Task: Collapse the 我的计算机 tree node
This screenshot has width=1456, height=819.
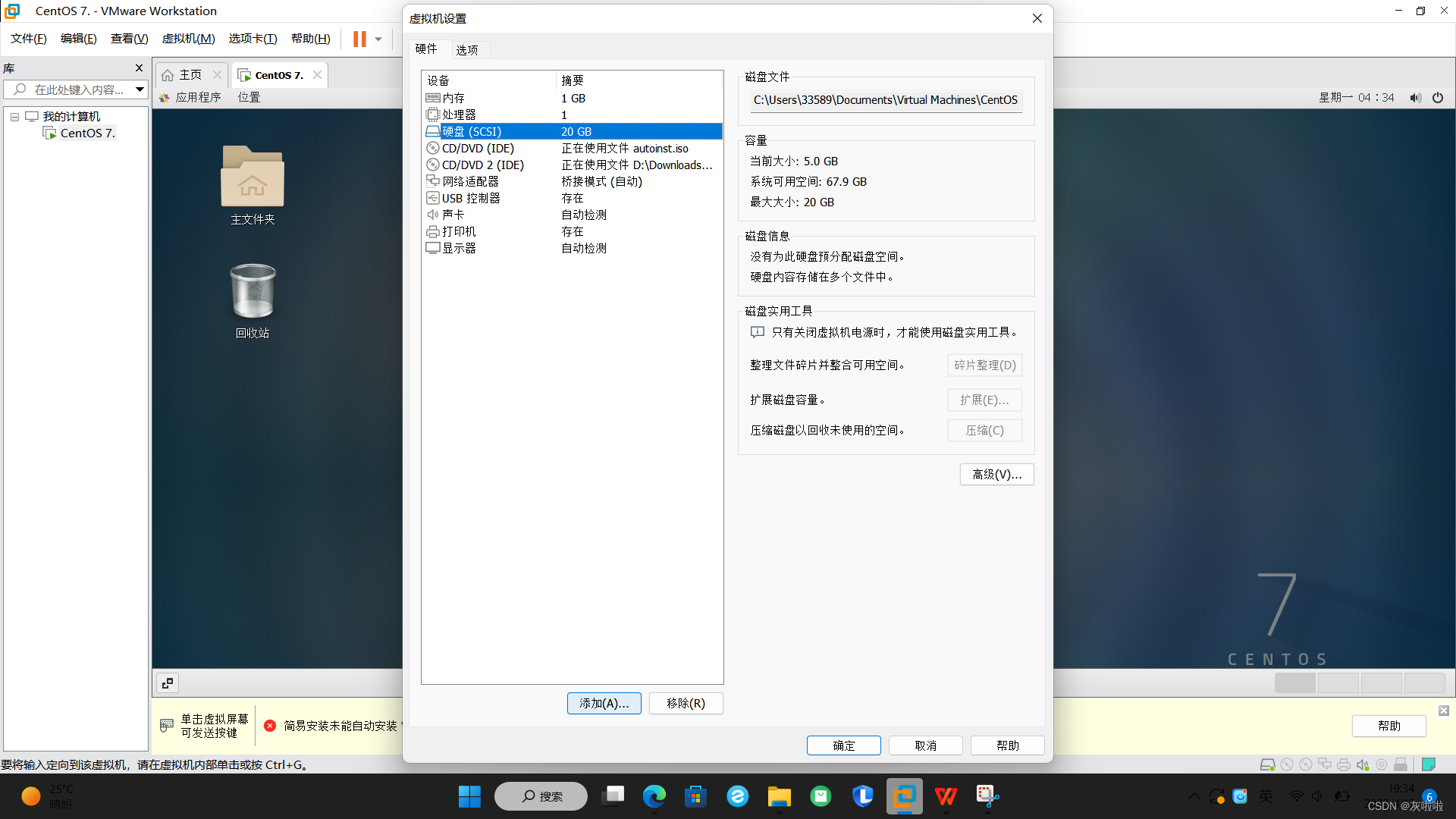Action: click(14, 117)
